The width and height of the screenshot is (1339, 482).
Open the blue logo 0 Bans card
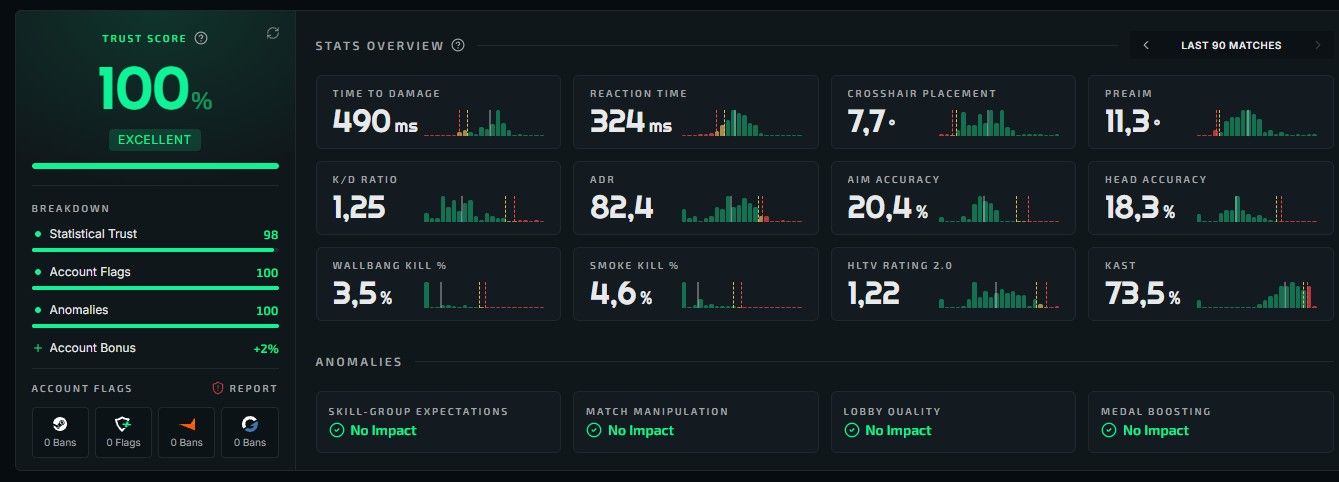click(x=250, y=432)
